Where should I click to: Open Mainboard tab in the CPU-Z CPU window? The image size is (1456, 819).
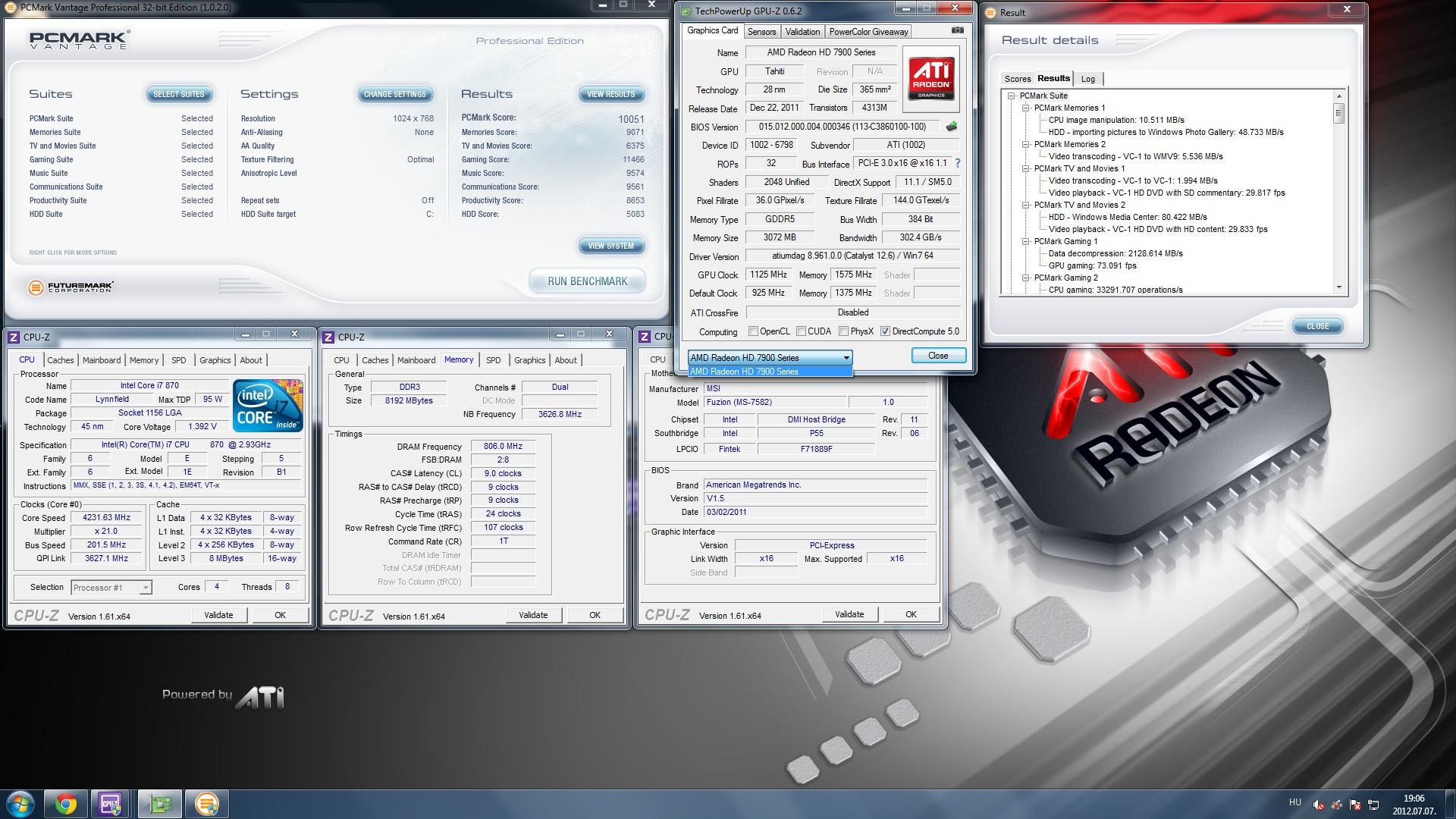[x=102, y=360]
